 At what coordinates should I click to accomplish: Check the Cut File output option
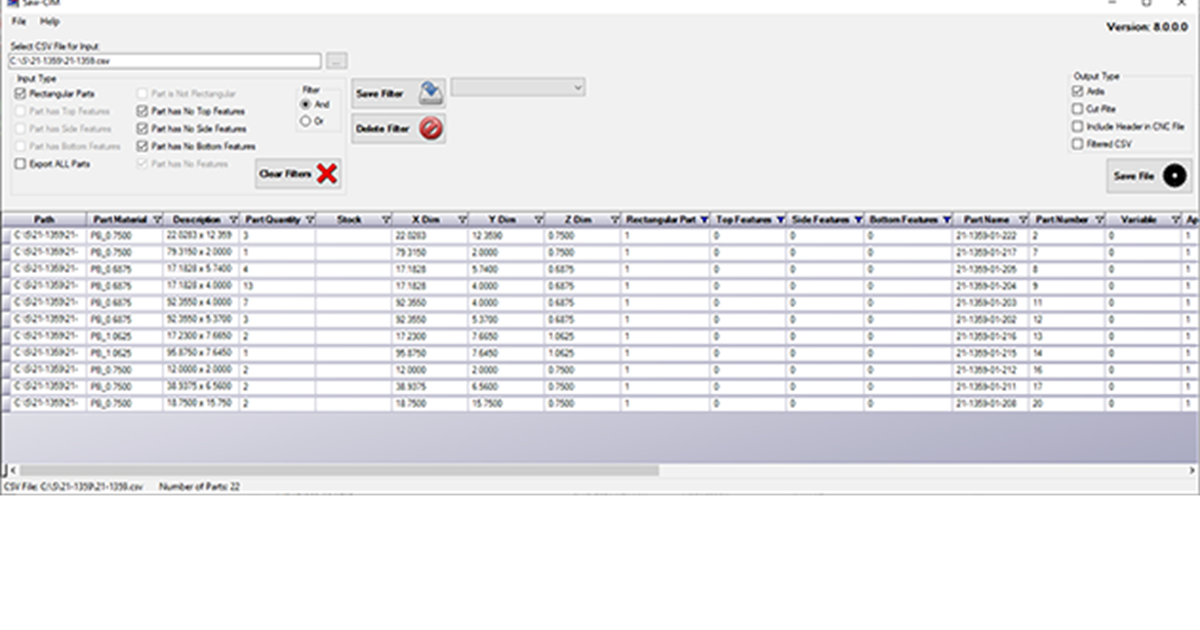point(1075,109)
